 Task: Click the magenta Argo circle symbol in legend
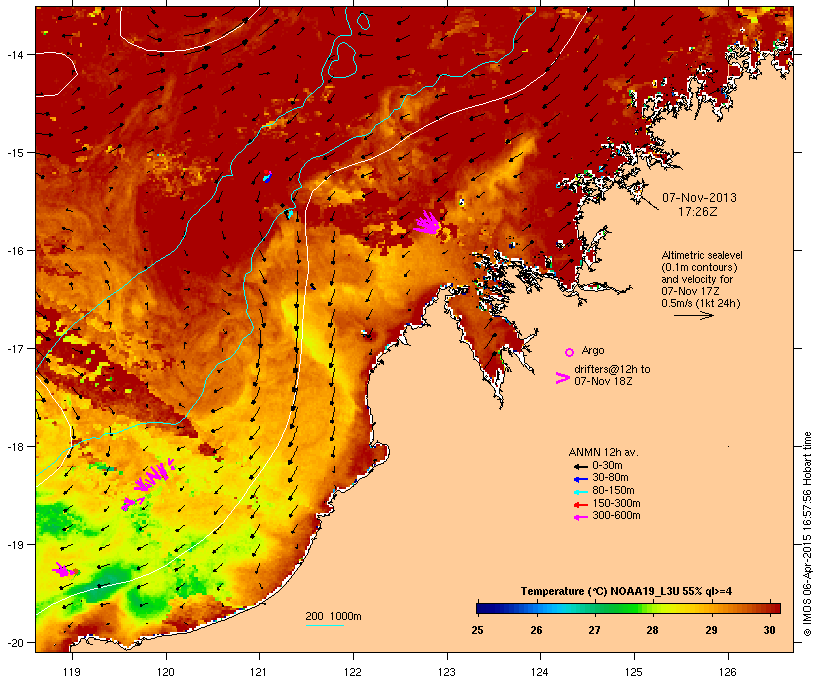pos(570,352)
